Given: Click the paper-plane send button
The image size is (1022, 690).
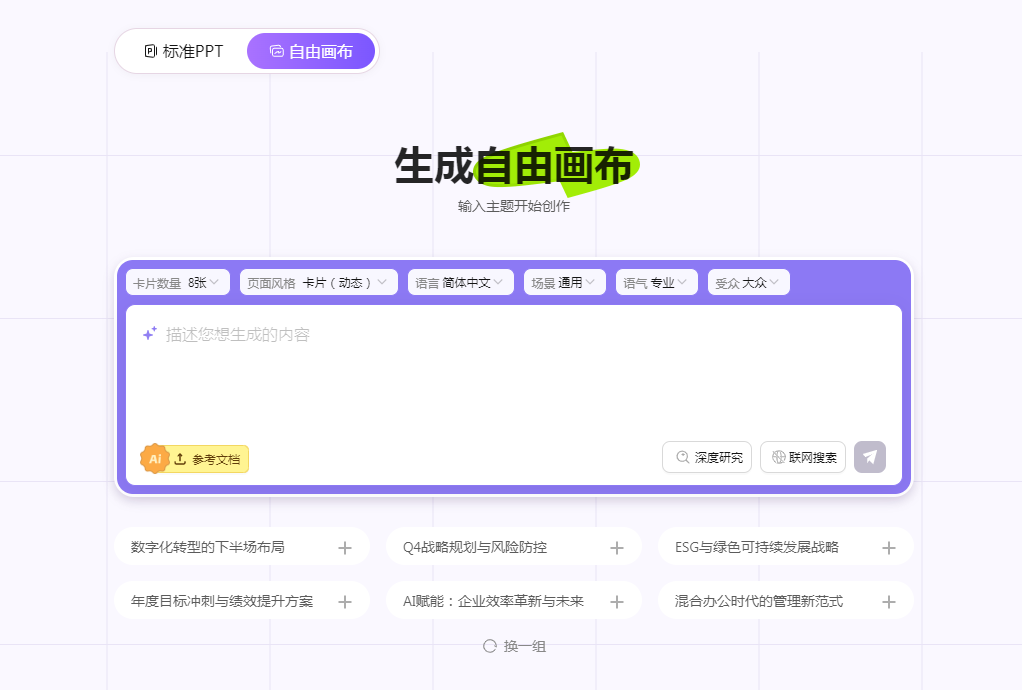Looking at the screenshot, I should coord(869,457).
